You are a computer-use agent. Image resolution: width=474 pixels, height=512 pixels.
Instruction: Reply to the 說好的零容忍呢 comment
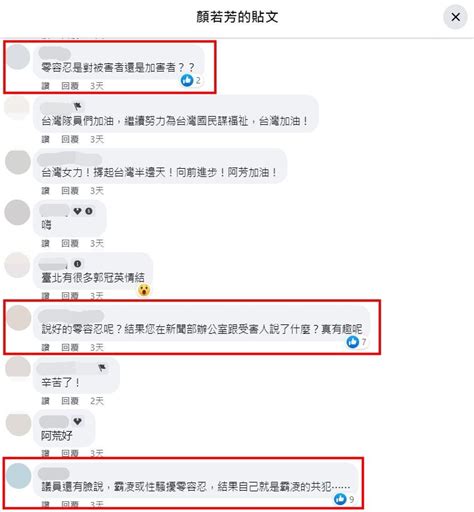70,348
